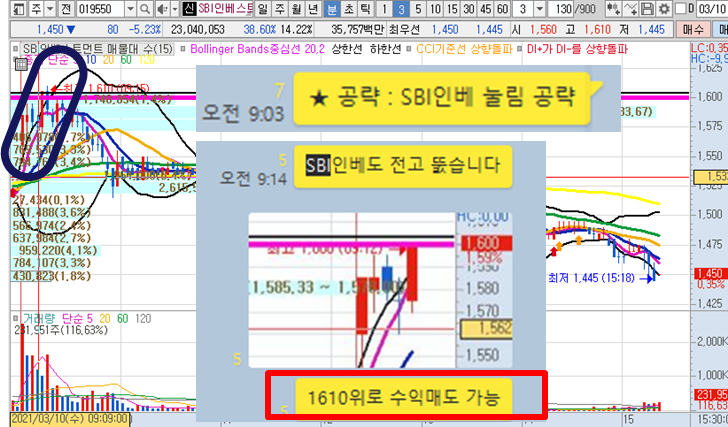The image size is (728, 427).
Task: Click the speaker sound icon
Action: coord(162,8)
